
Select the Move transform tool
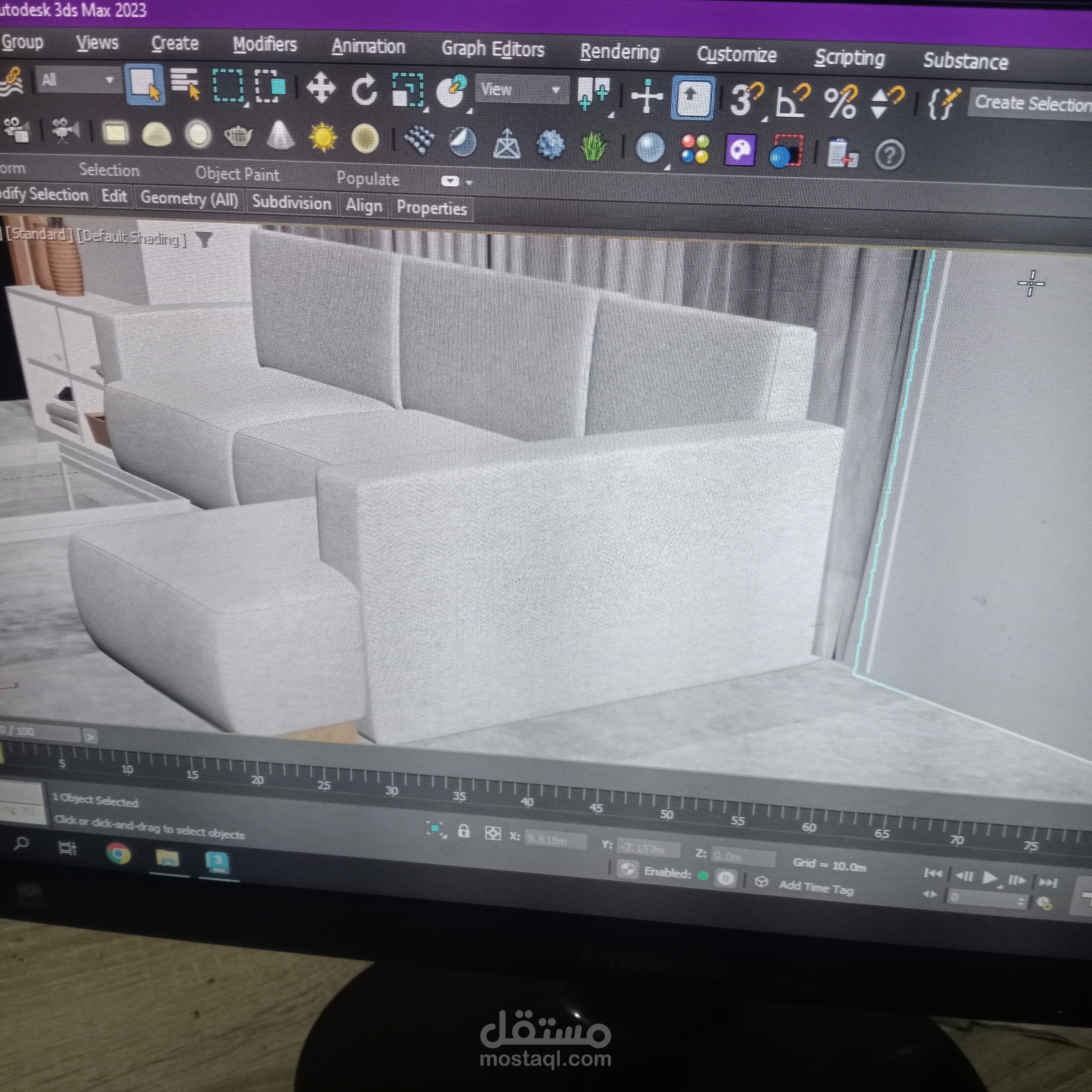pyautogui.click(x=321, y=88)
